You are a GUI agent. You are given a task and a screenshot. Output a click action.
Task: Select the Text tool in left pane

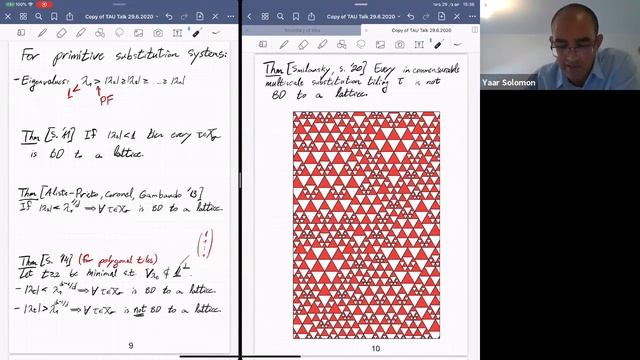[177, 33]
